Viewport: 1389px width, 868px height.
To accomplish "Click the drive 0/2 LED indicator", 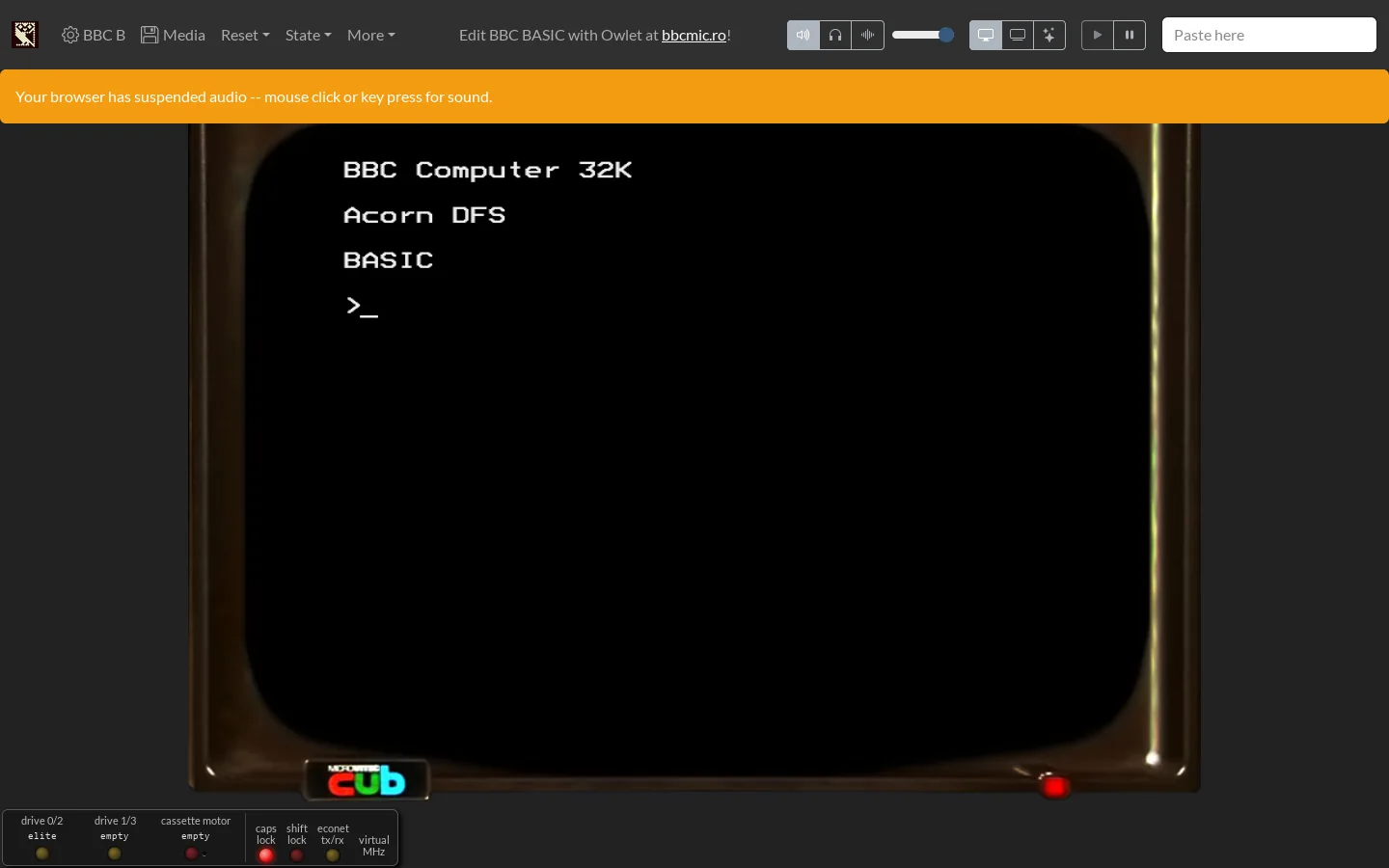I will point(42,854).
